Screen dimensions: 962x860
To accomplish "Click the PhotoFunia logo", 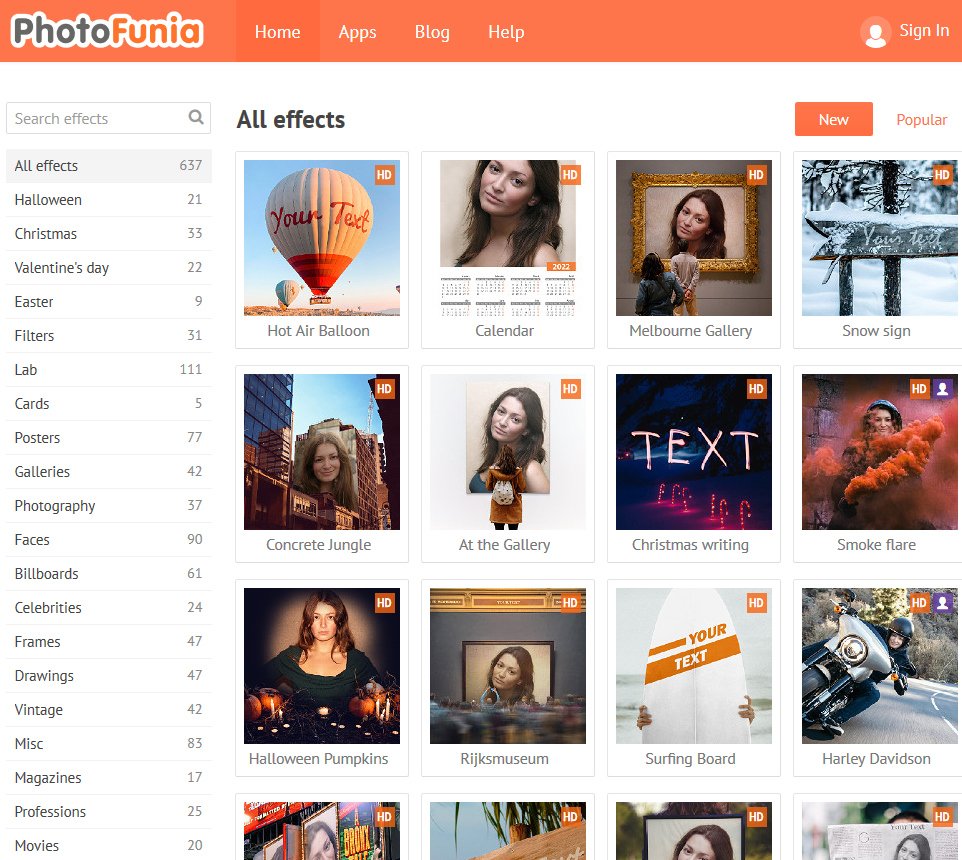I will tap(107, 31).
